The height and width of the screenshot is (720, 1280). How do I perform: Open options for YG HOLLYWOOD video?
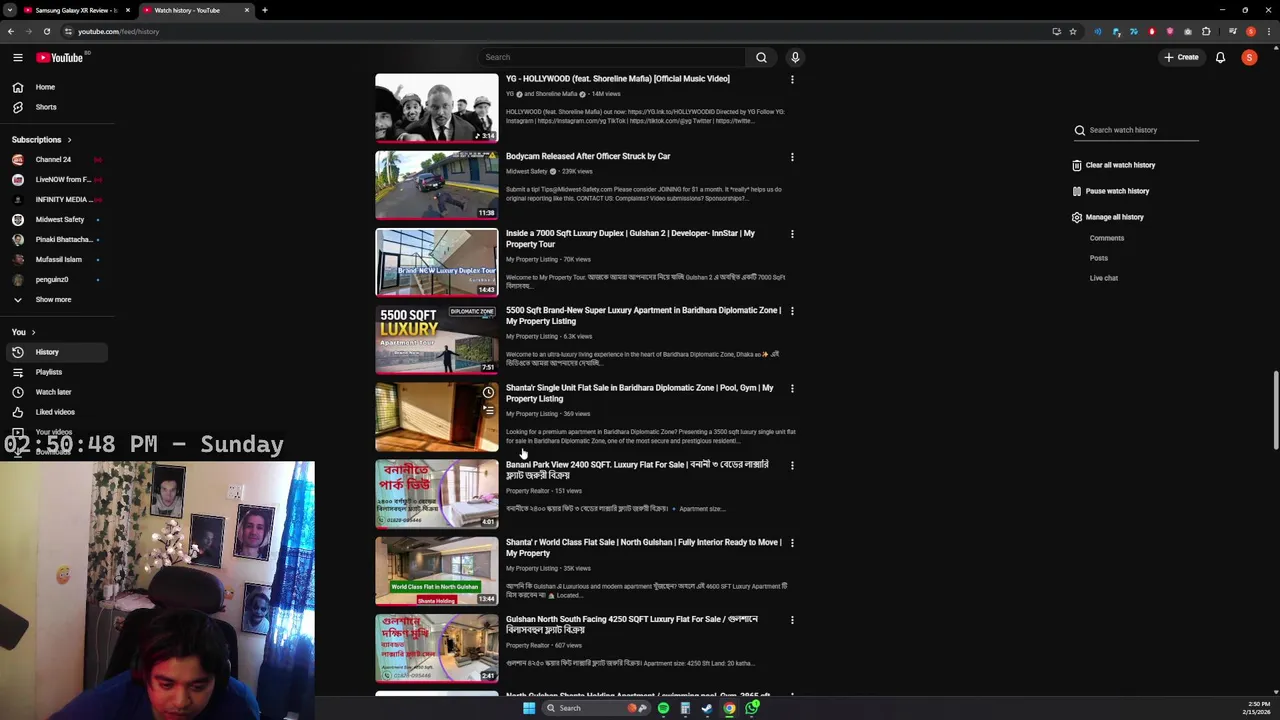tap(792, 79)
